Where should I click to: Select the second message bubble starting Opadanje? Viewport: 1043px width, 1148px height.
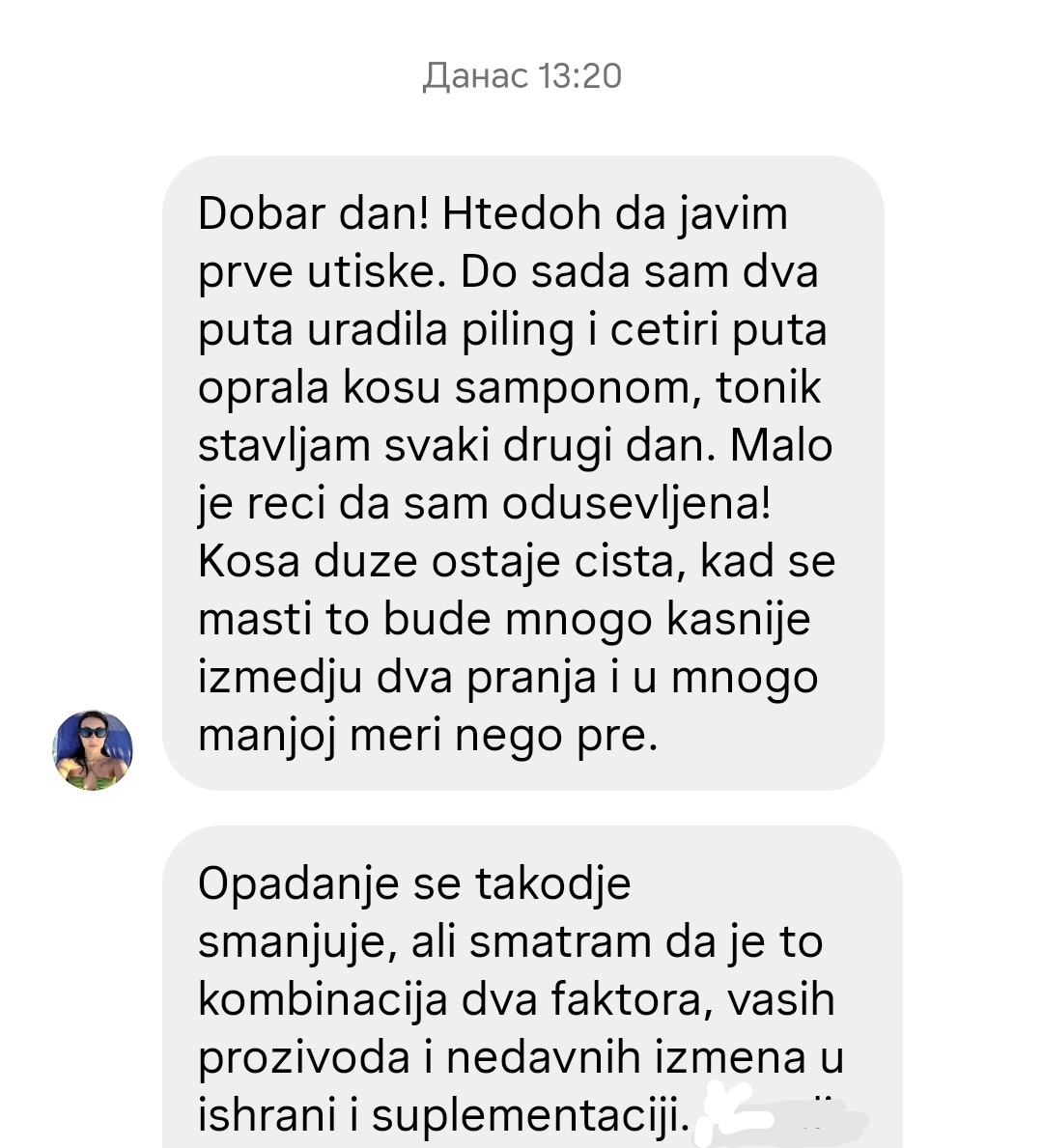pyautogui.click(x=532, y=987)
